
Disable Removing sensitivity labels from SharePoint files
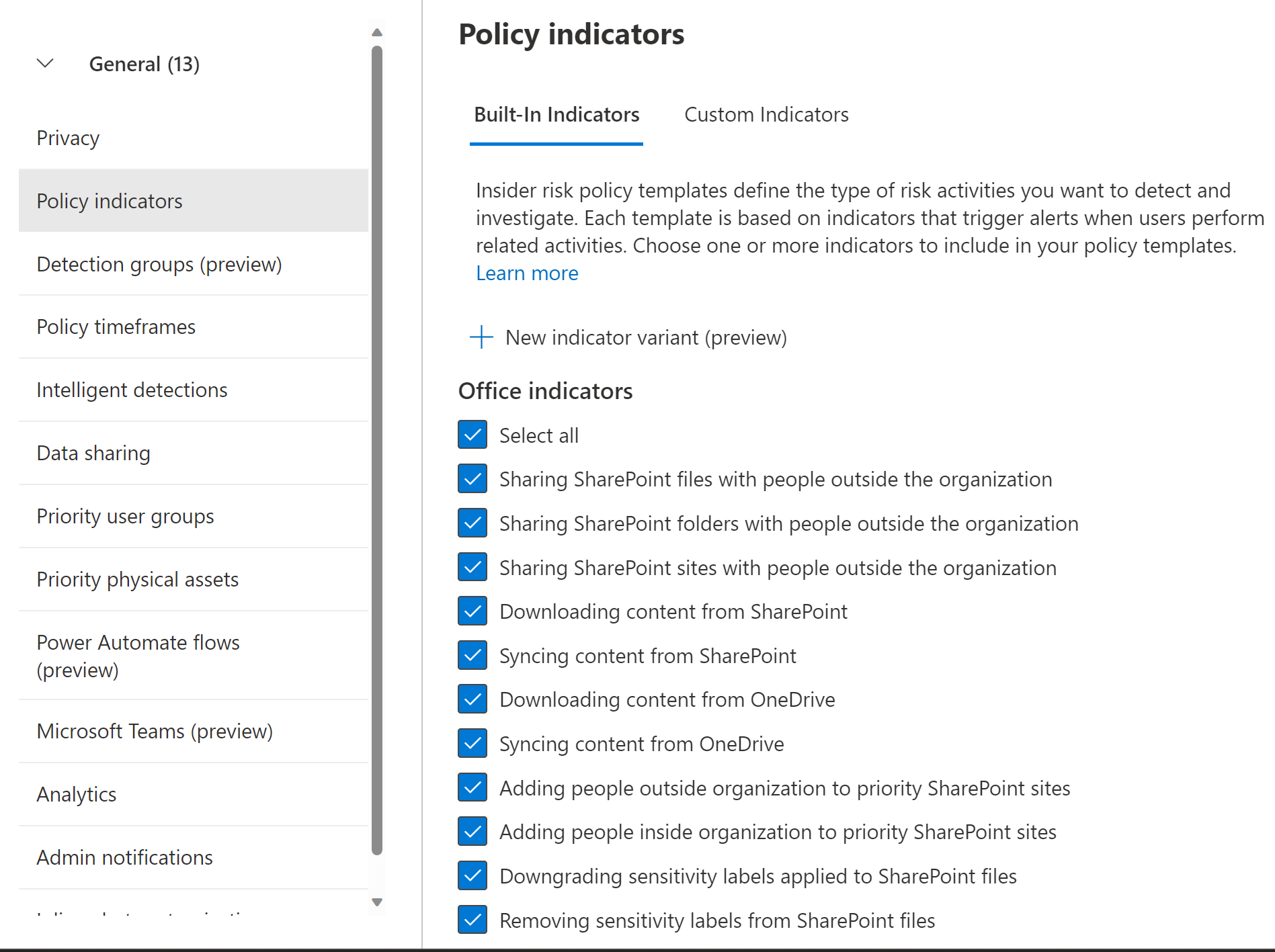pos(472,920)
